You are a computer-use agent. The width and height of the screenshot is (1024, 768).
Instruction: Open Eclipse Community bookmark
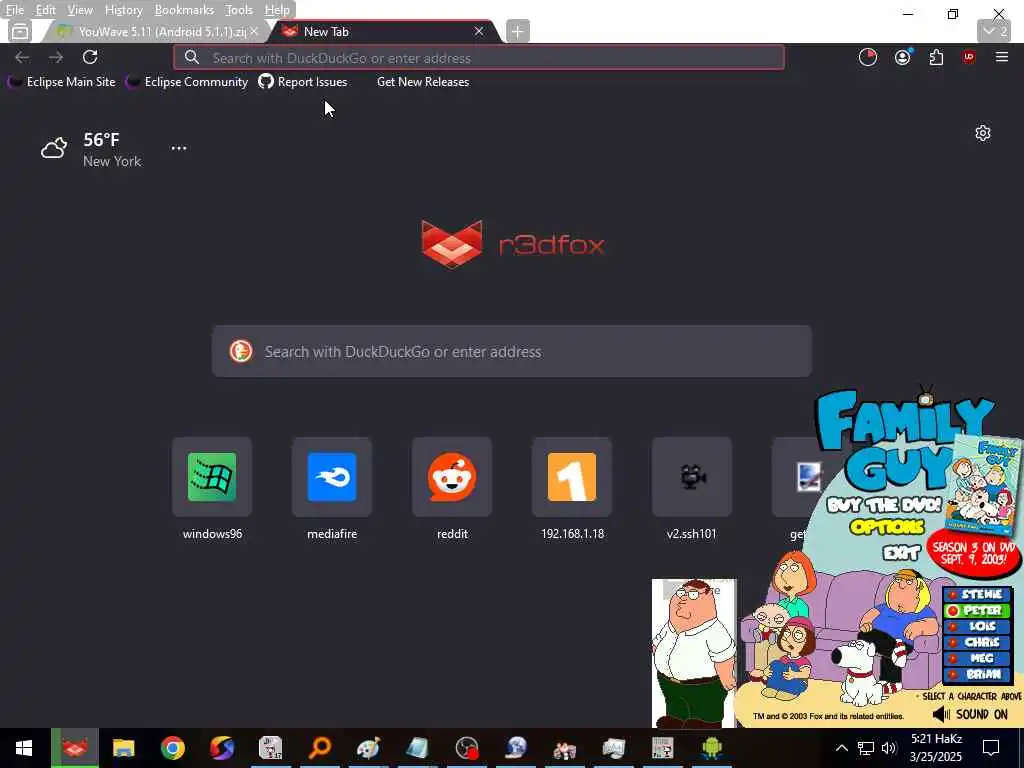coord(187,82)
